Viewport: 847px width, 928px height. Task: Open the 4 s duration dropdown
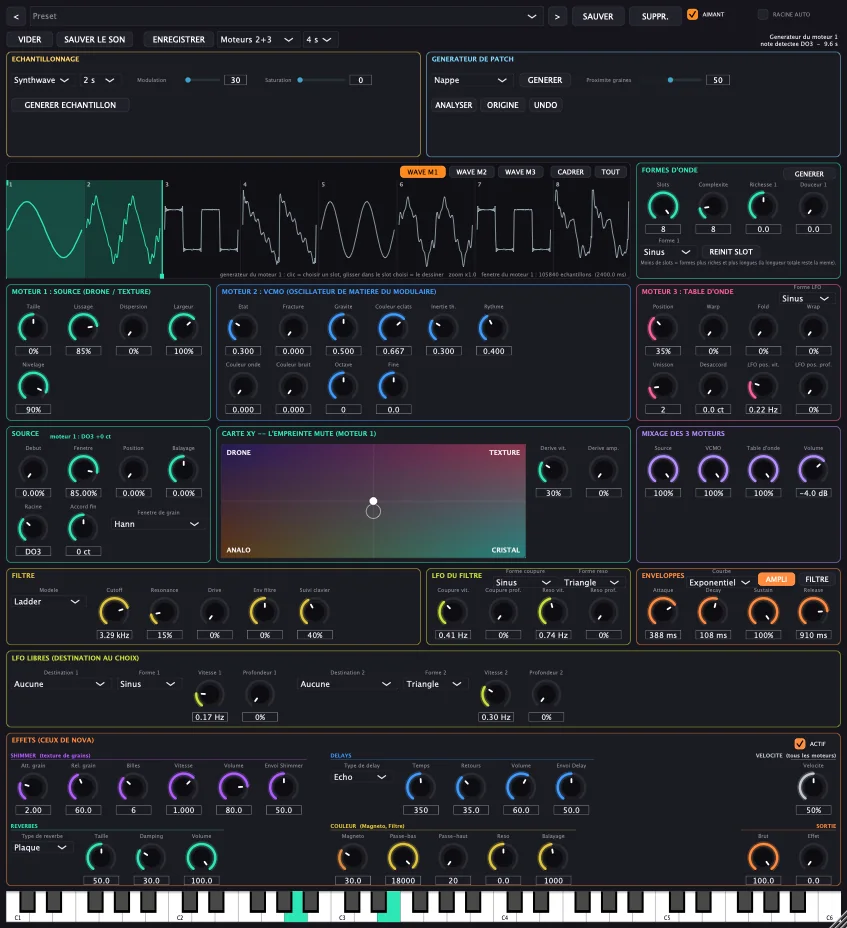tap(320, 40)
